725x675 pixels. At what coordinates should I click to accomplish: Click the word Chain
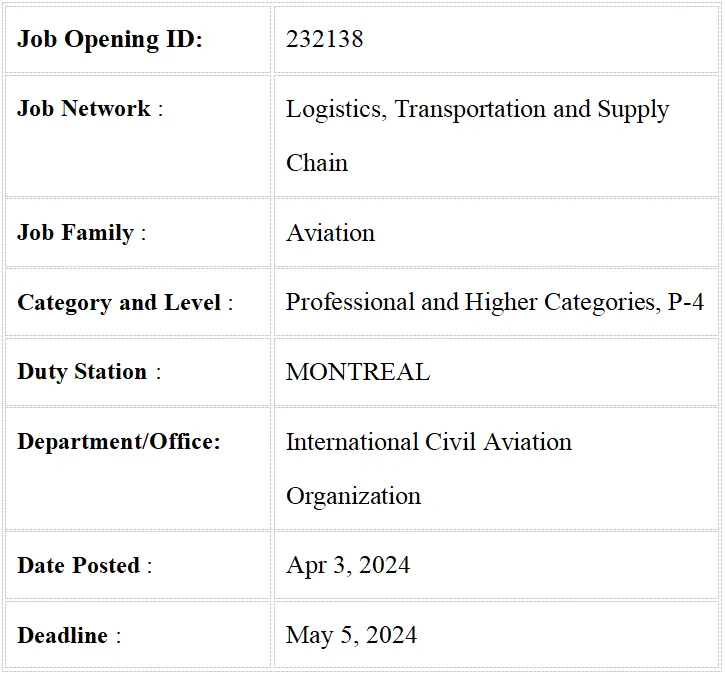(x=317, y=163)
